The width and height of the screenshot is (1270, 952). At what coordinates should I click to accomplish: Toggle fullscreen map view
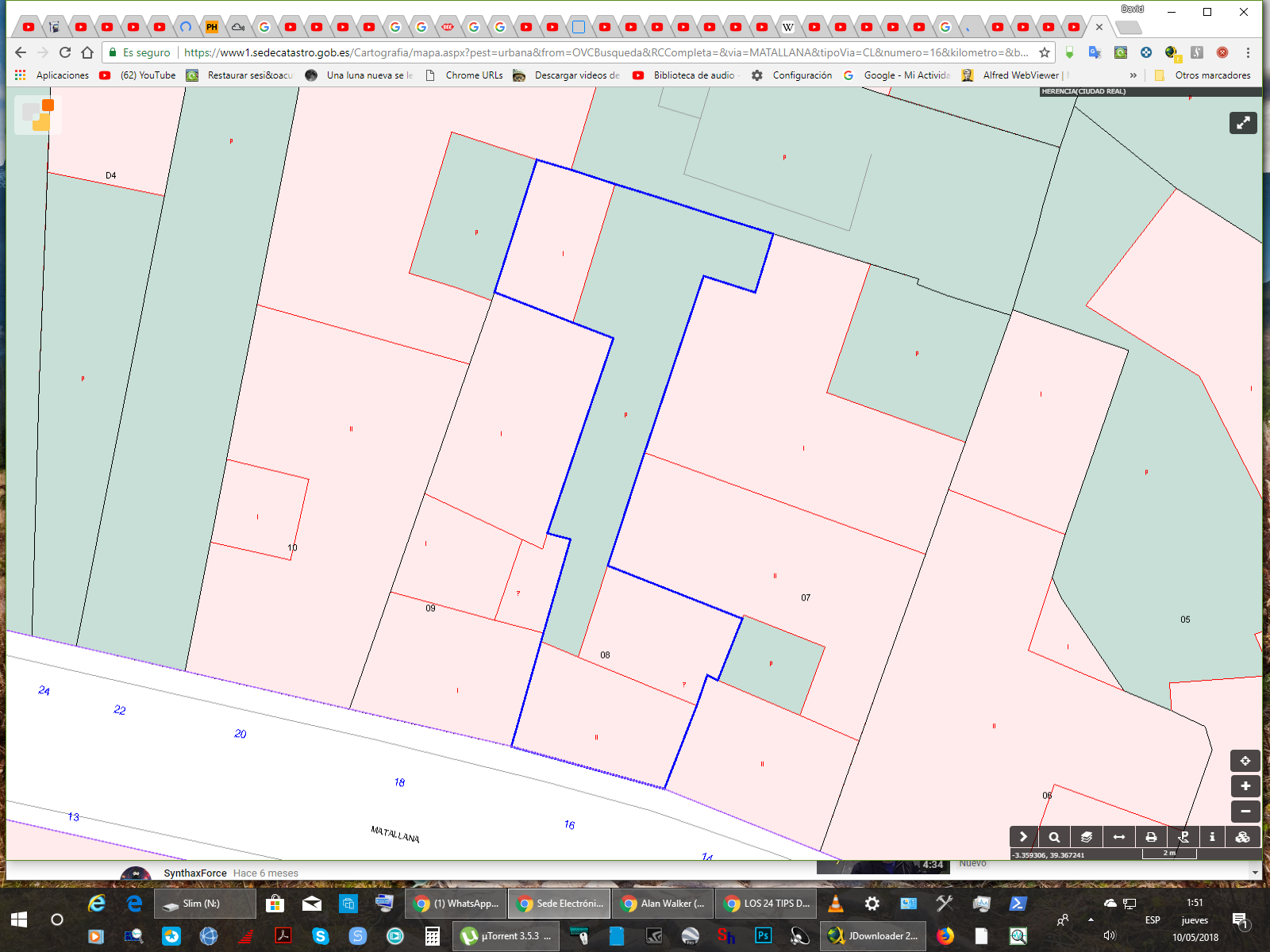coord(1243,123)
